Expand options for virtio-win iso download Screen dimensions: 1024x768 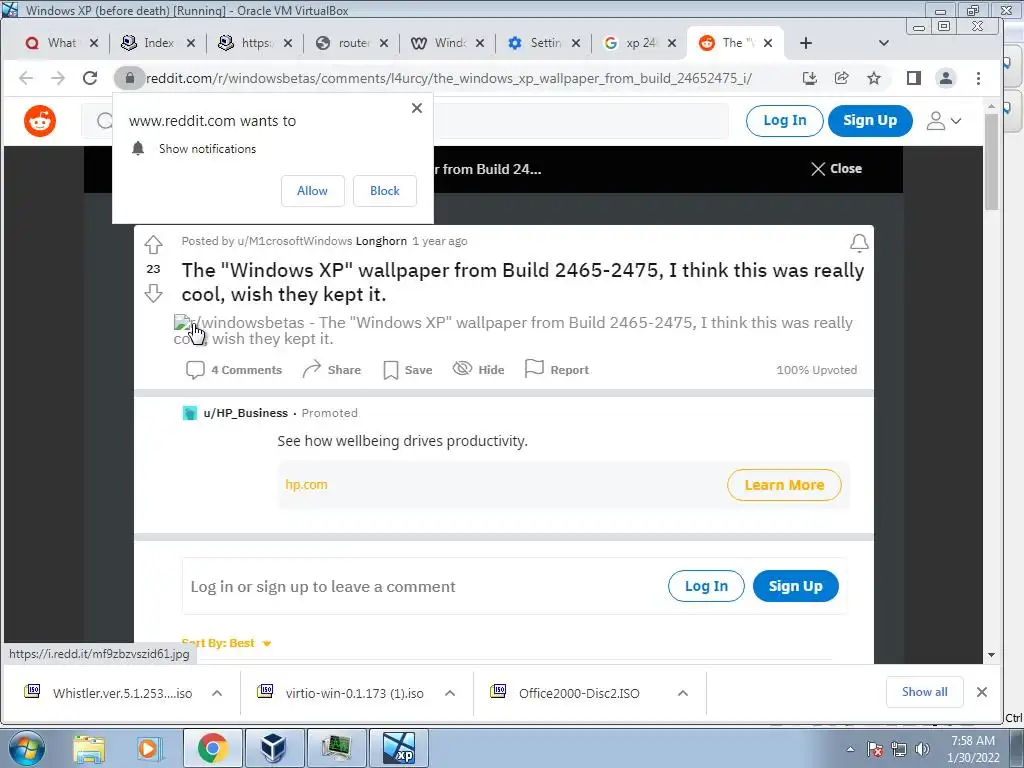pyautogui.click(x=449, y=694)
